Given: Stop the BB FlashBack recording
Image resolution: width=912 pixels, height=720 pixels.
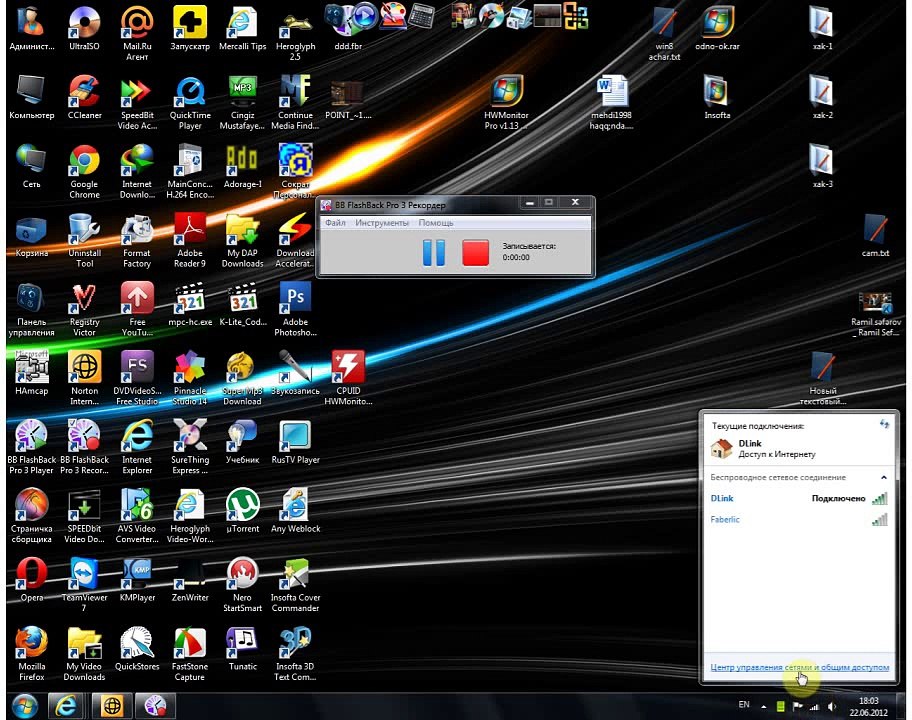Looking at the screenshot, I should coord(475,253).
